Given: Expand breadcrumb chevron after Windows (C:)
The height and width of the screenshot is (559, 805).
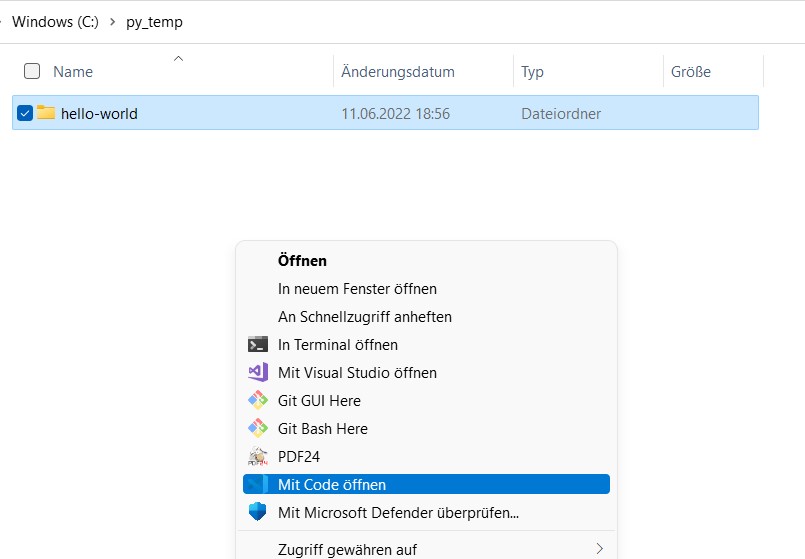Looking at the screenshot, I should pos(112,22).
